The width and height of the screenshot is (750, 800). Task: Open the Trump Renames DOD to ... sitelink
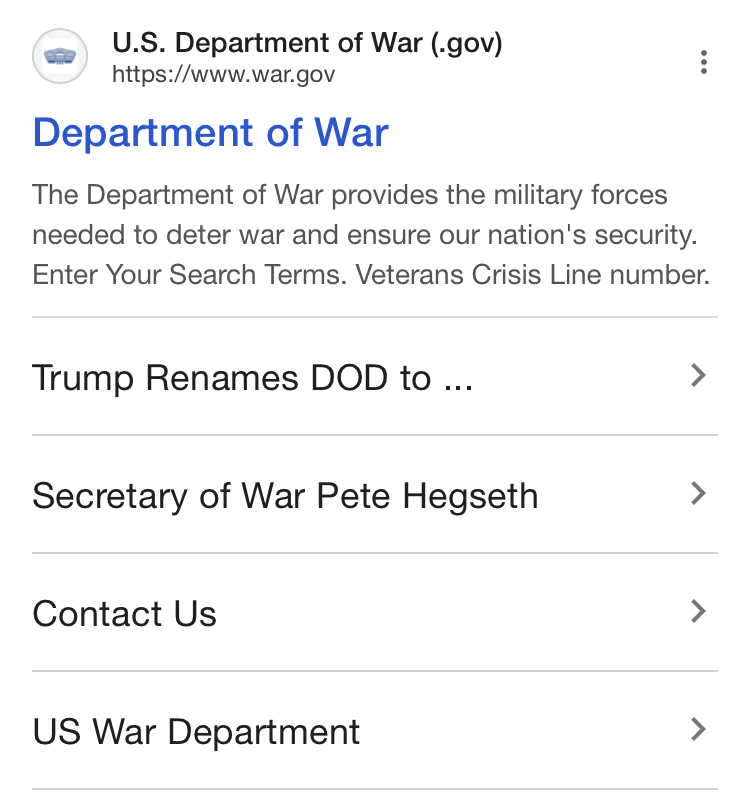[252, 378]
